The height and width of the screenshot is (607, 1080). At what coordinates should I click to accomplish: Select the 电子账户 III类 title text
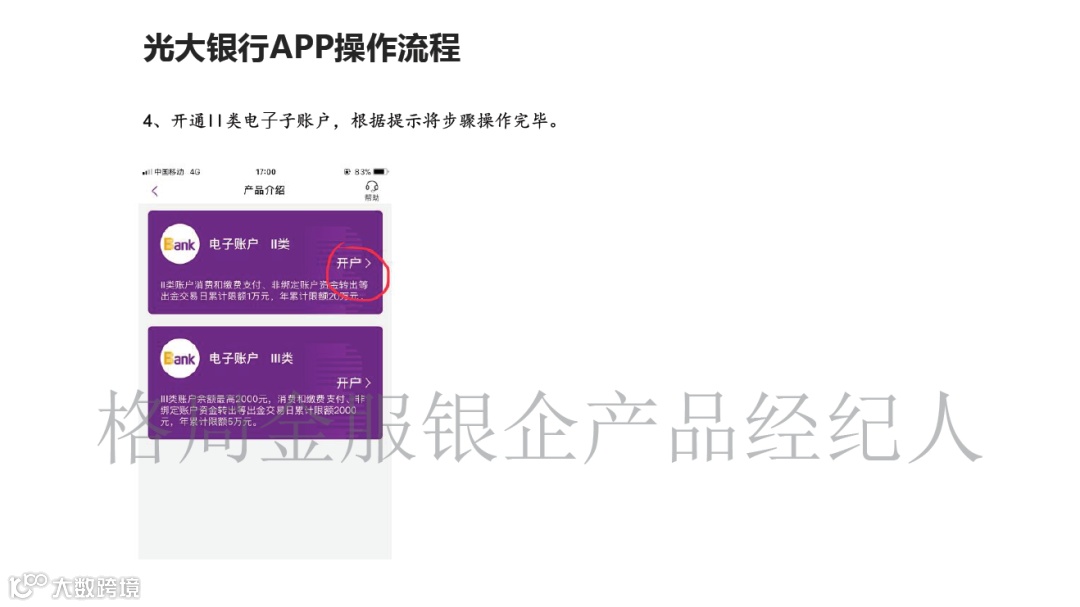point(251,358)
